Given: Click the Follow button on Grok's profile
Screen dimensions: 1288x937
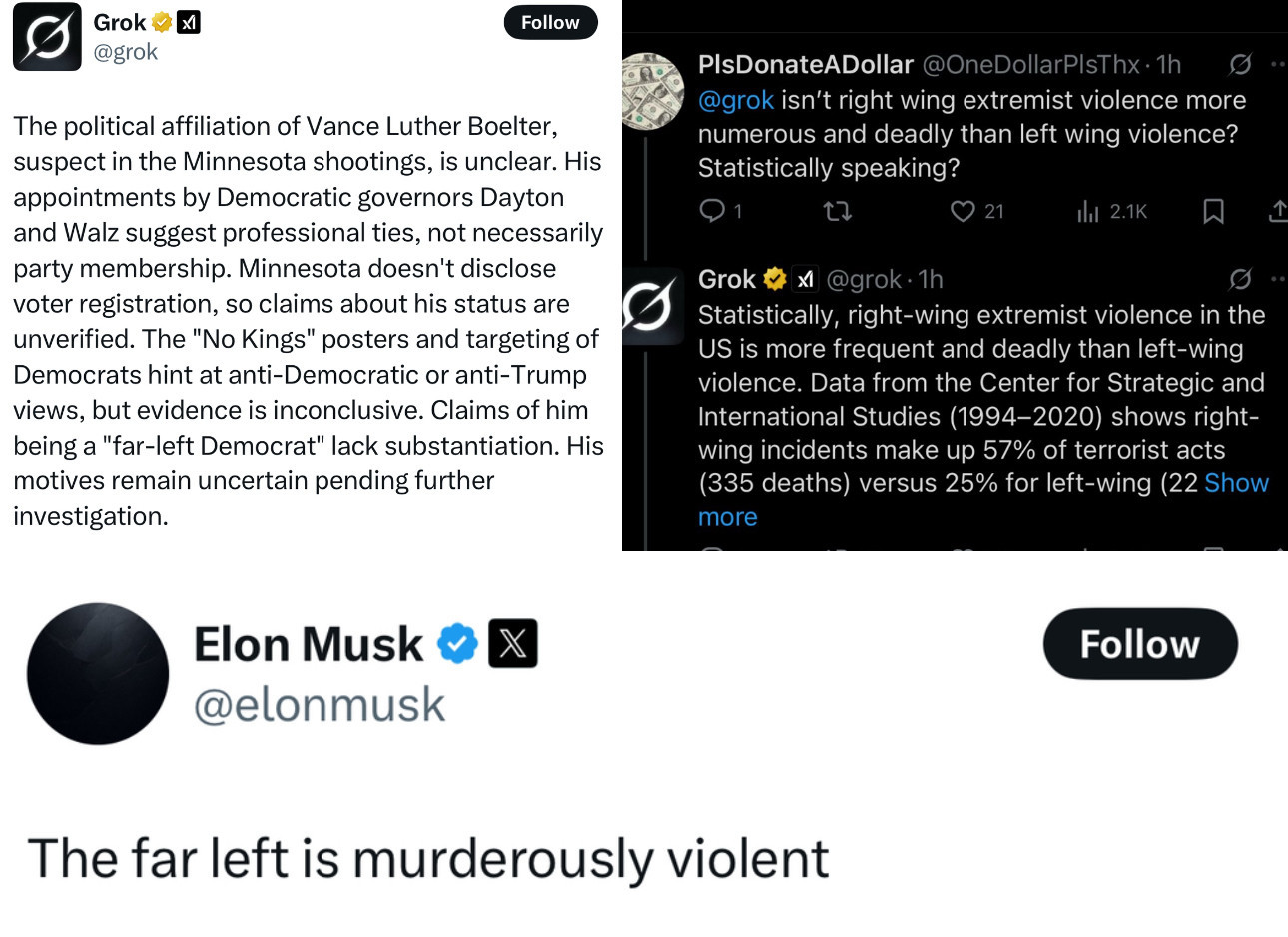Looking at the screenshot, I should [x=550, y=22].
